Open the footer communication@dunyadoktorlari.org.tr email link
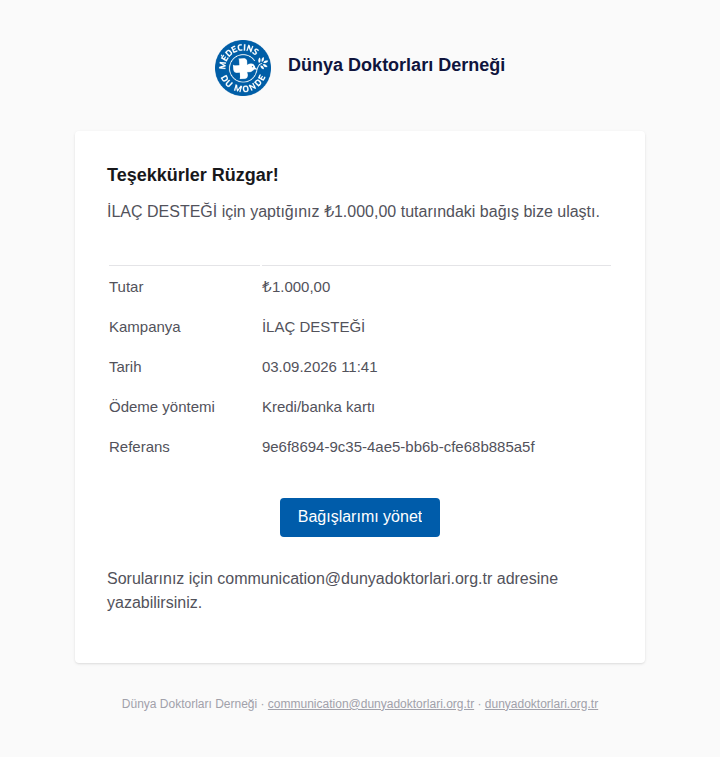720x757 pixels. (371, 704)
